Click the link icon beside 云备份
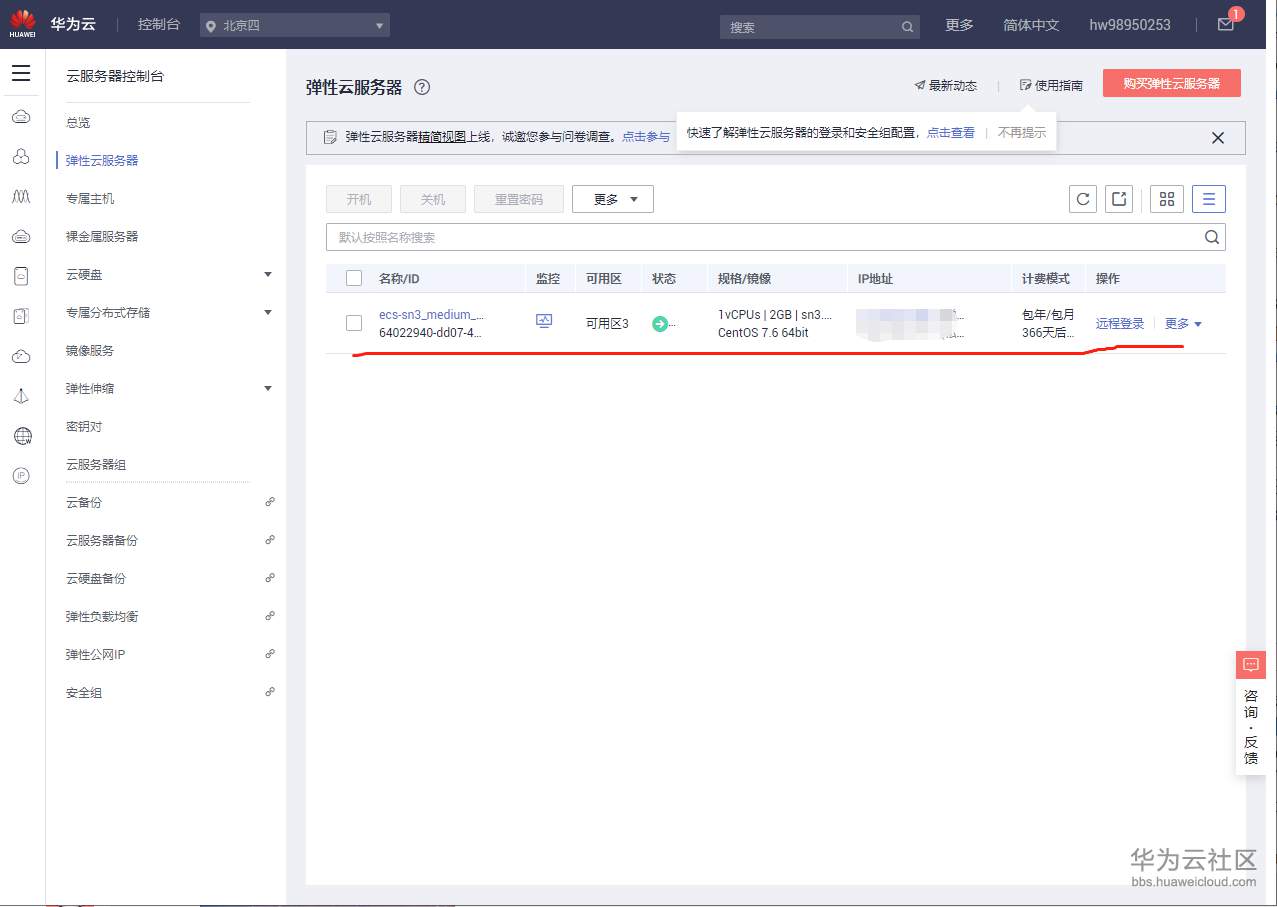Image resolution: width=1277 pixels, height=907 pixels. coord(270,502)
